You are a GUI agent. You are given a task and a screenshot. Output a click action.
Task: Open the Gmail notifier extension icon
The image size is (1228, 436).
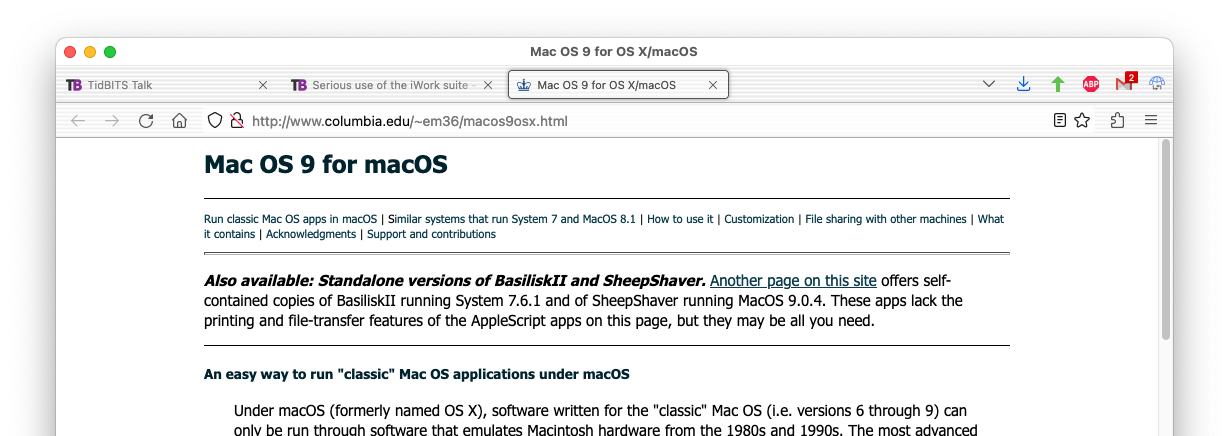[1125, 83]
